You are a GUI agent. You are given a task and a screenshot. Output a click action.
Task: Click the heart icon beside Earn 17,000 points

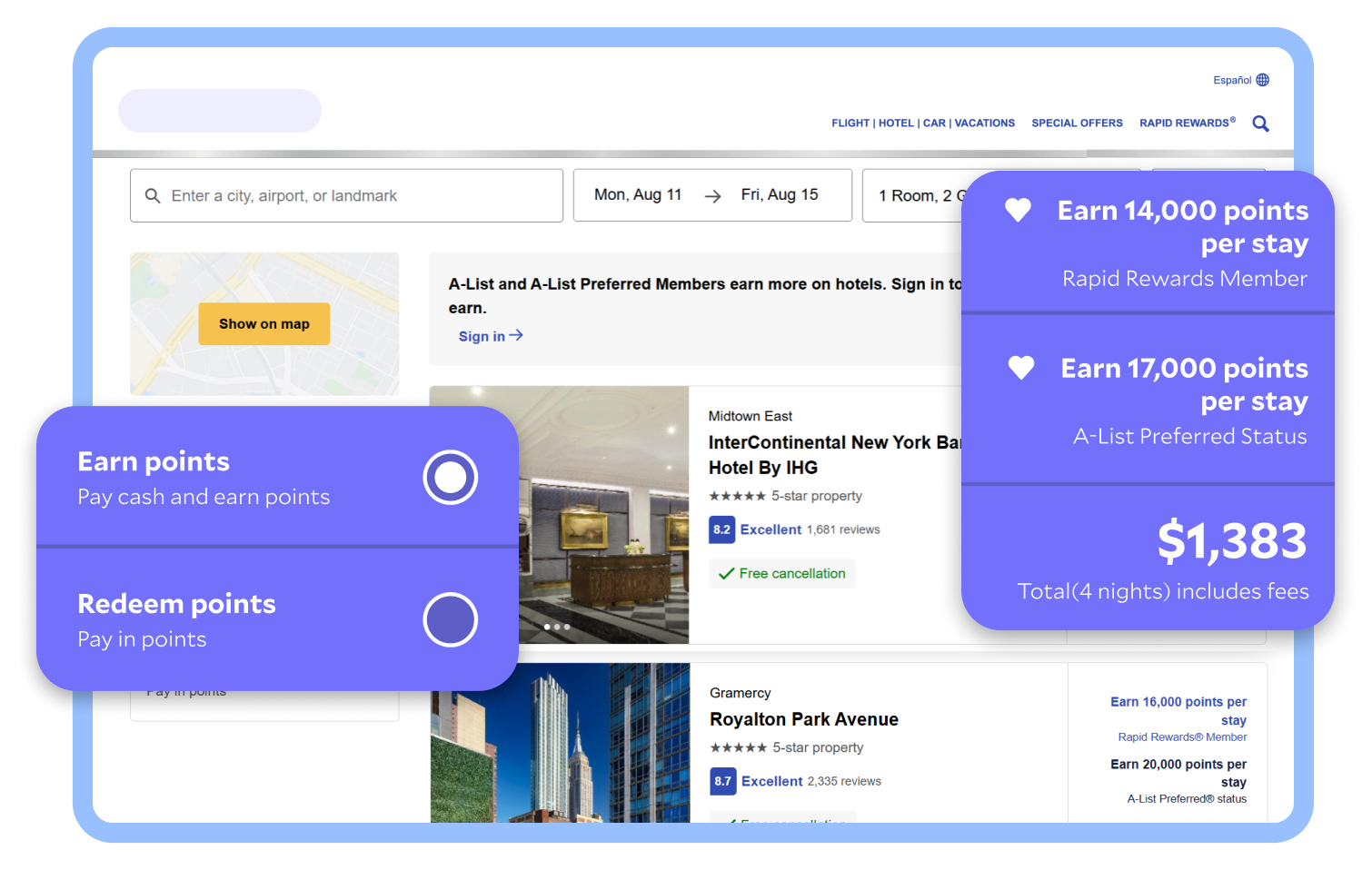pyautogui.click(x=1021, y=368)
